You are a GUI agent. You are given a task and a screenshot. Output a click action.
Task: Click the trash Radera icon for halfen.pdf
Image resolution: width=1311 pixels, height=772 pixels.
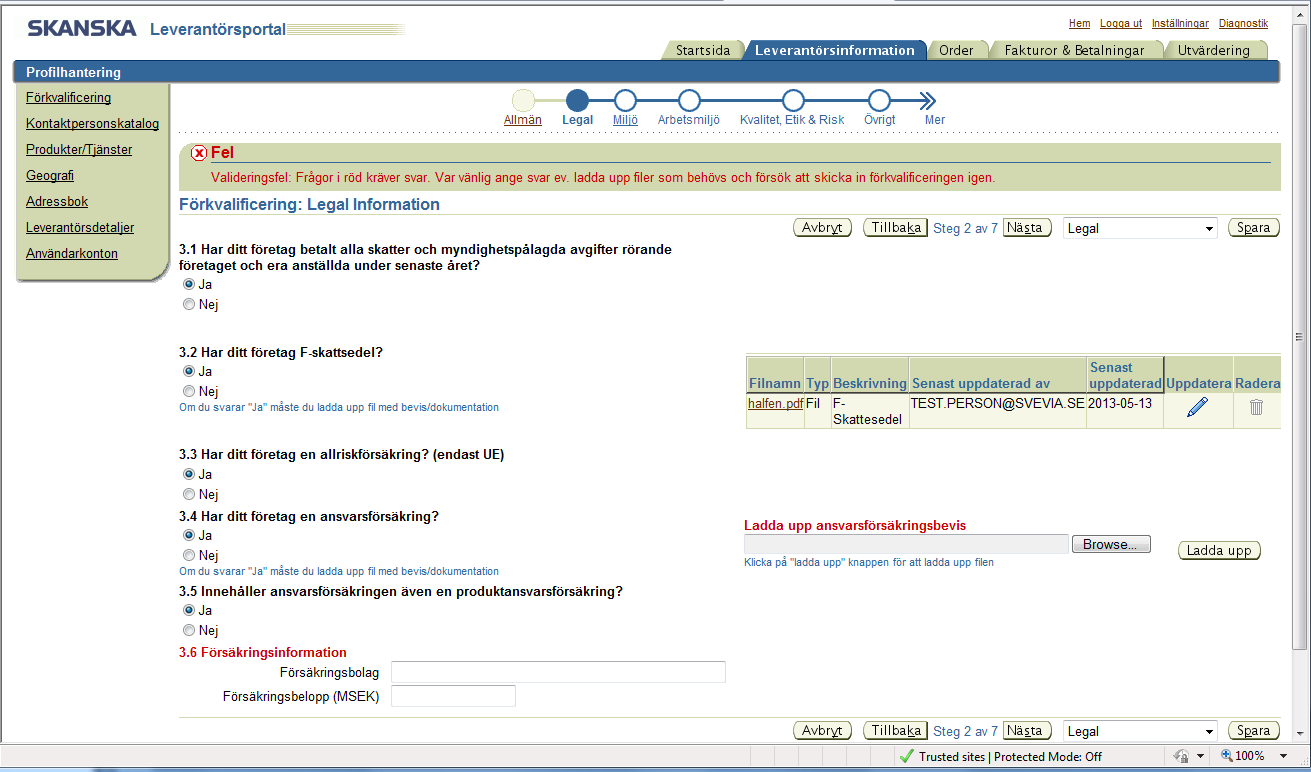pos(1256,407)
